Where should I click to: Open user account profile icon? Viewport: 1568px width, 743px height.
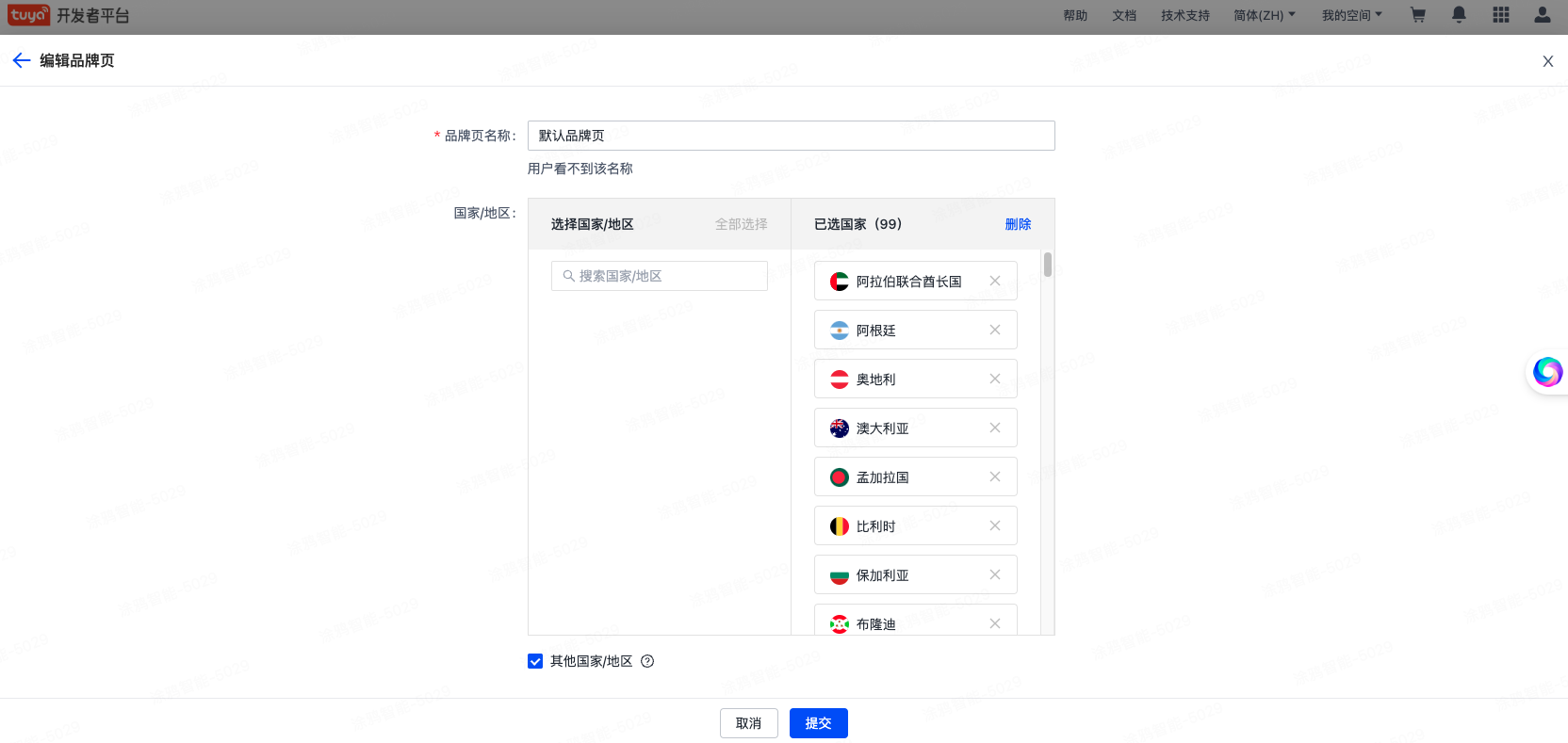point(1543,15)
